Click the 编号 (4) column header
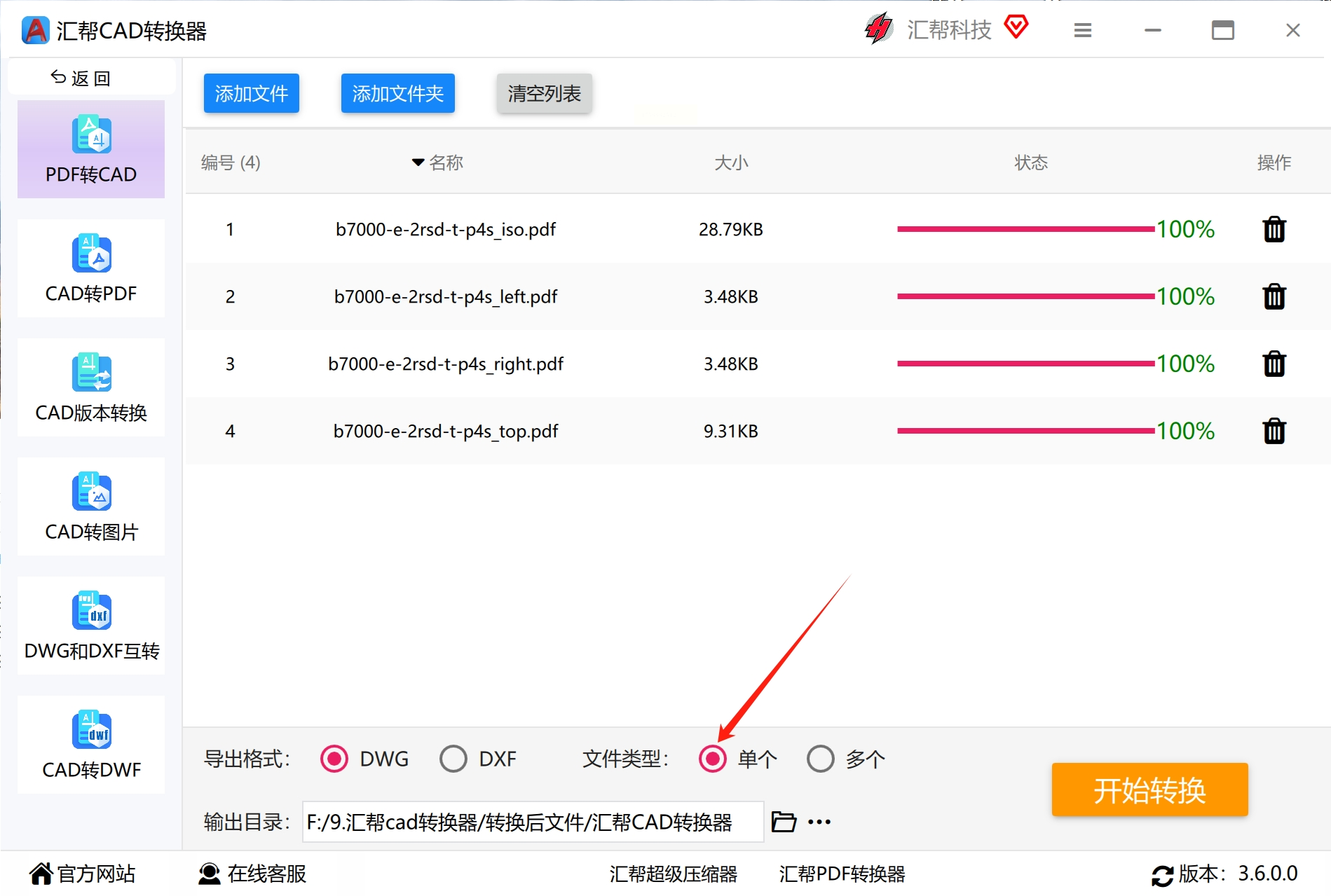This screenshot has width=1331, height=896. [x=231, y=163]
